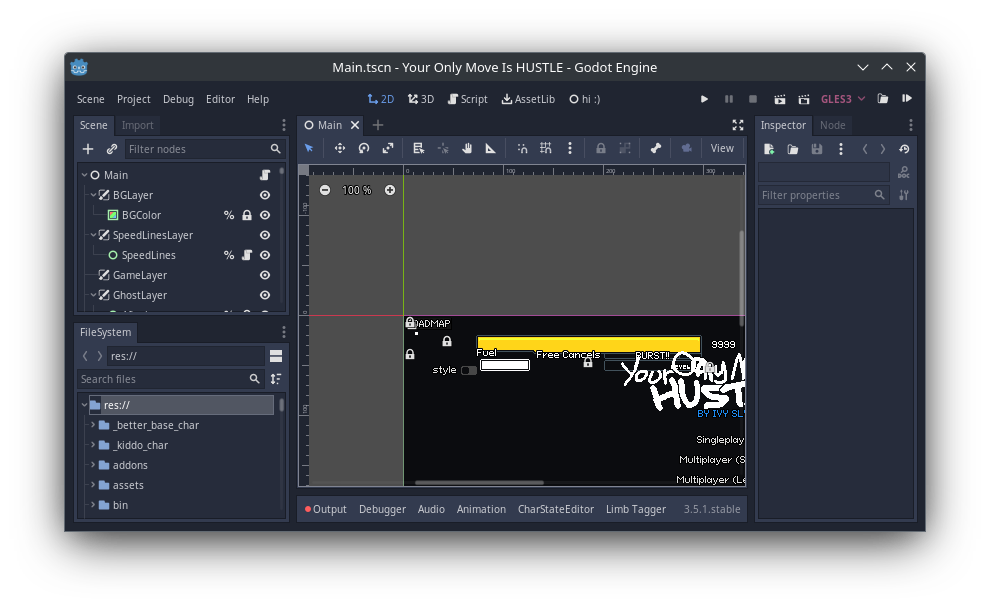
Task: Open the Scene menu
Action: click(90, 99)
